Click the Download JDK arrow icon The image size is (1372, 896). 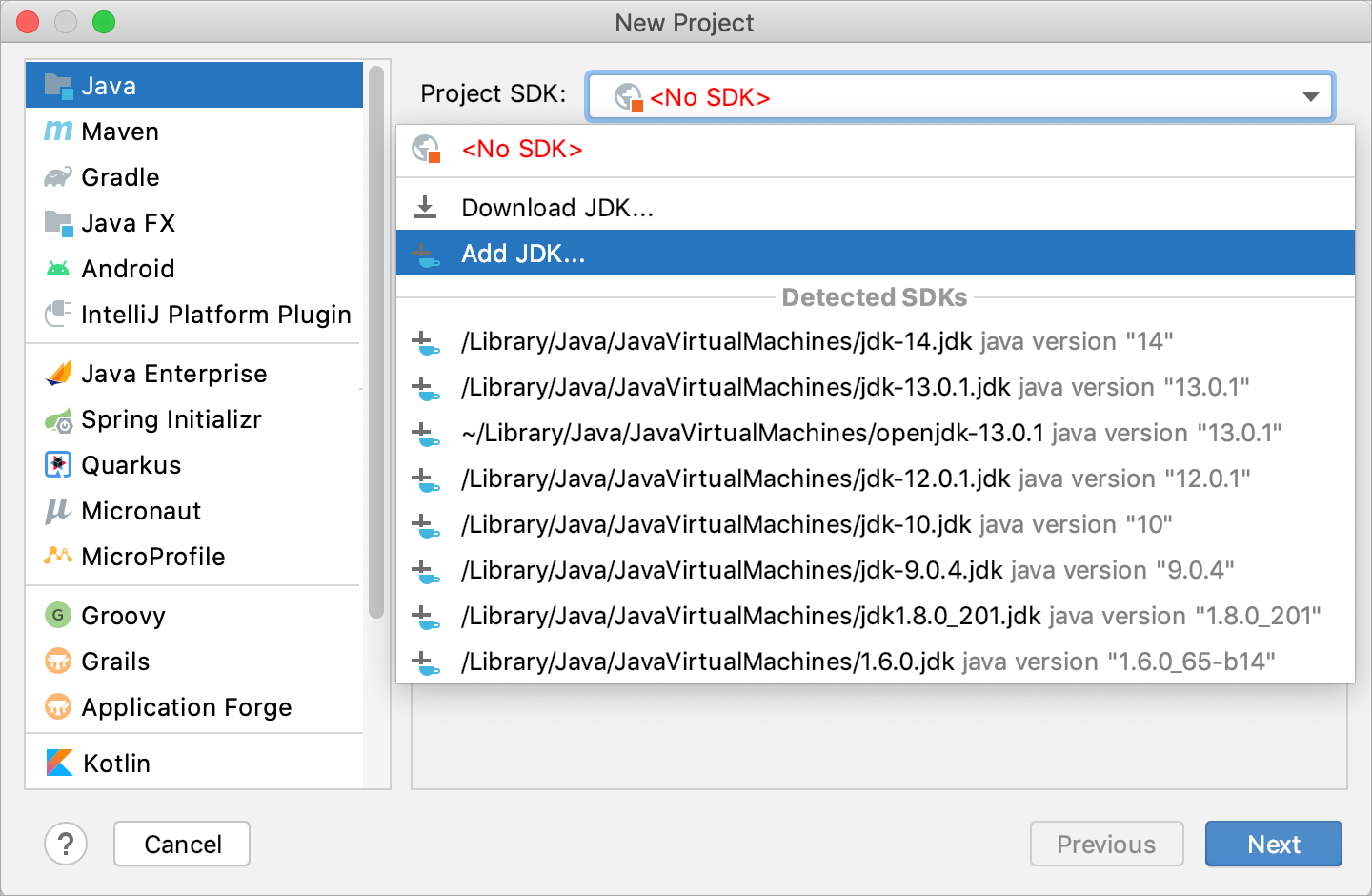coord(425,207)
